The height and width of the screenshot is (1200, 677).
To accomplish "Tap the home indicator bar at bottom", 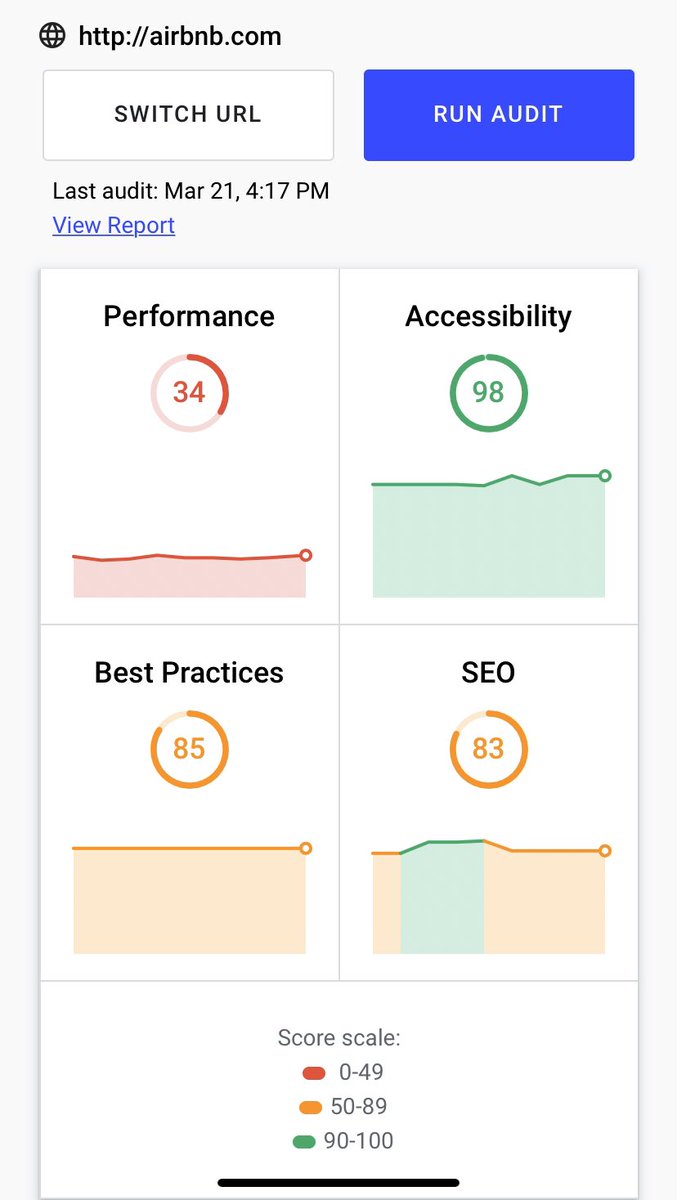I will click(338, 1183).
